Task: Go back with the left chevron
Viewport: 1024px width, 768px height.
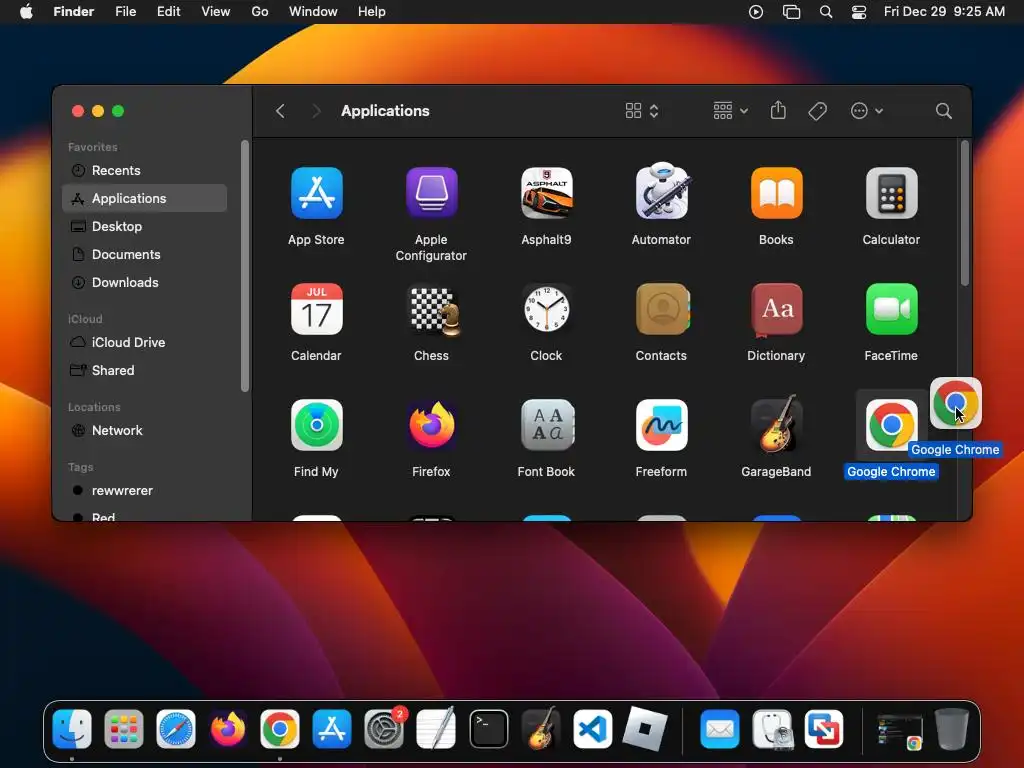Action: [x=280, y=111]
